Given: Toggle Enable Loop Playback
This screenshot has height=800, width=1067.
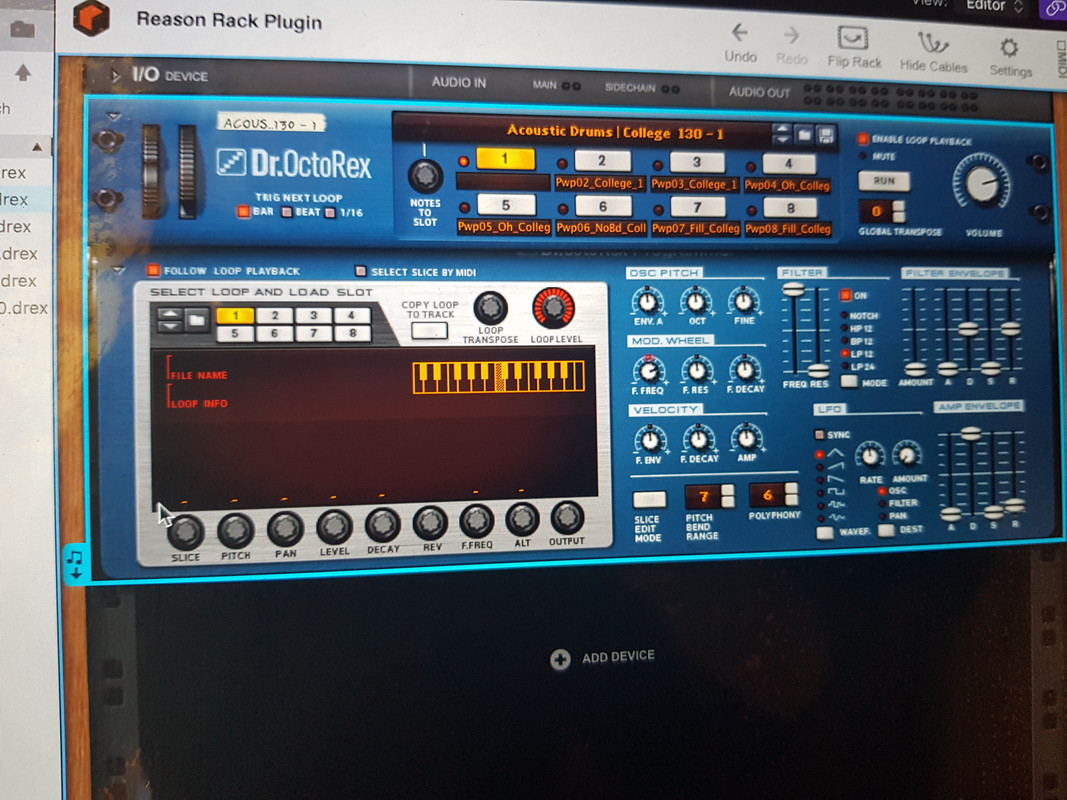Looking at the screenshot, I should point(863,139).
